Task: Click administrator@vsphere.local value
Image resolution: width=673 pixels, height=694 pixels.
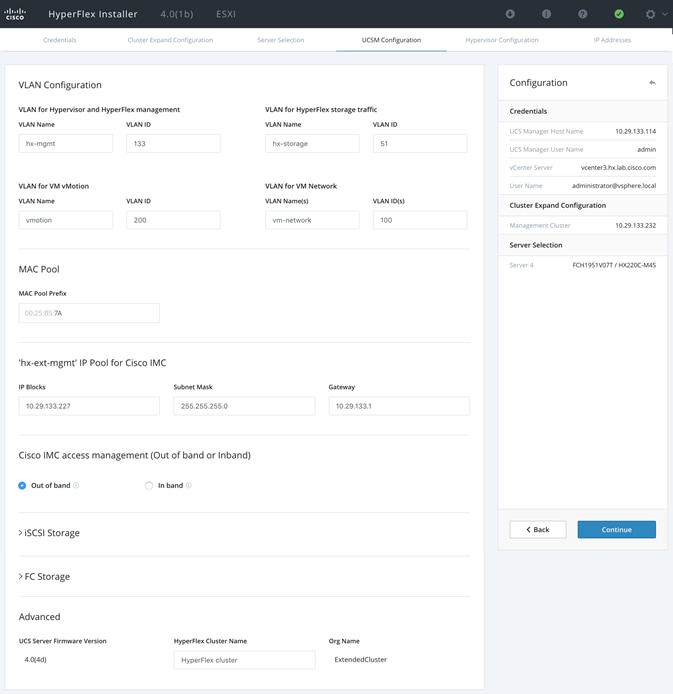Action: pyautogui.click(x=614, y=186)
